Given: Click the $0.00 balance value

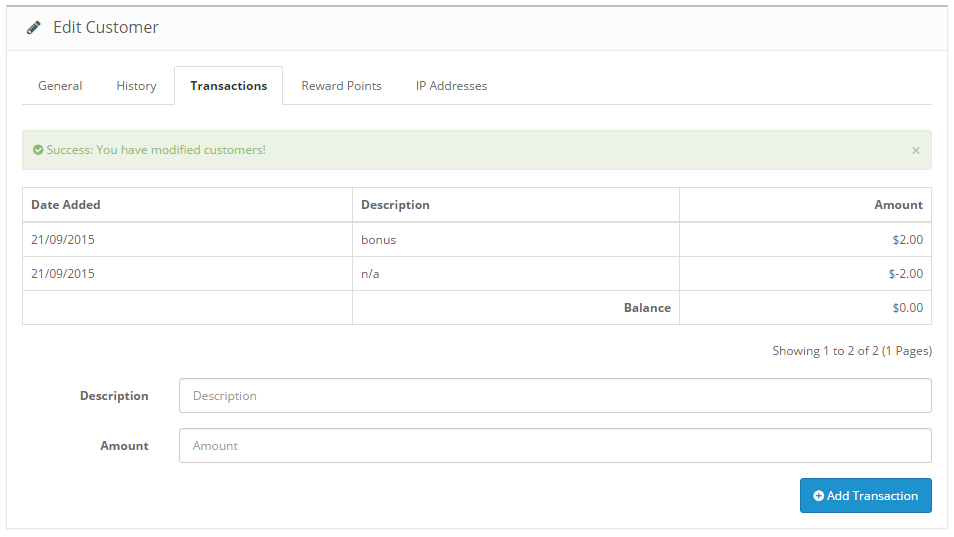Looking at the screenshot, I should tap(907, 308).
